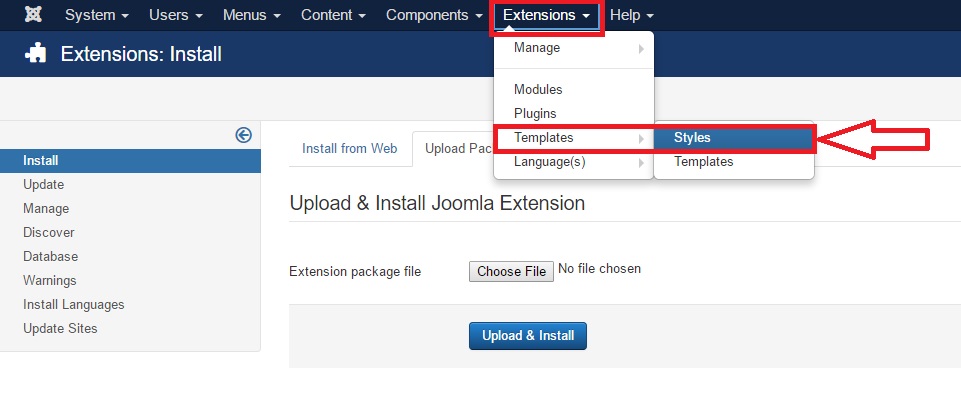Collapse sidebar with the left arrow icon
The height and width of the screenshot is (413, 961).
click(x=243, y=135)
